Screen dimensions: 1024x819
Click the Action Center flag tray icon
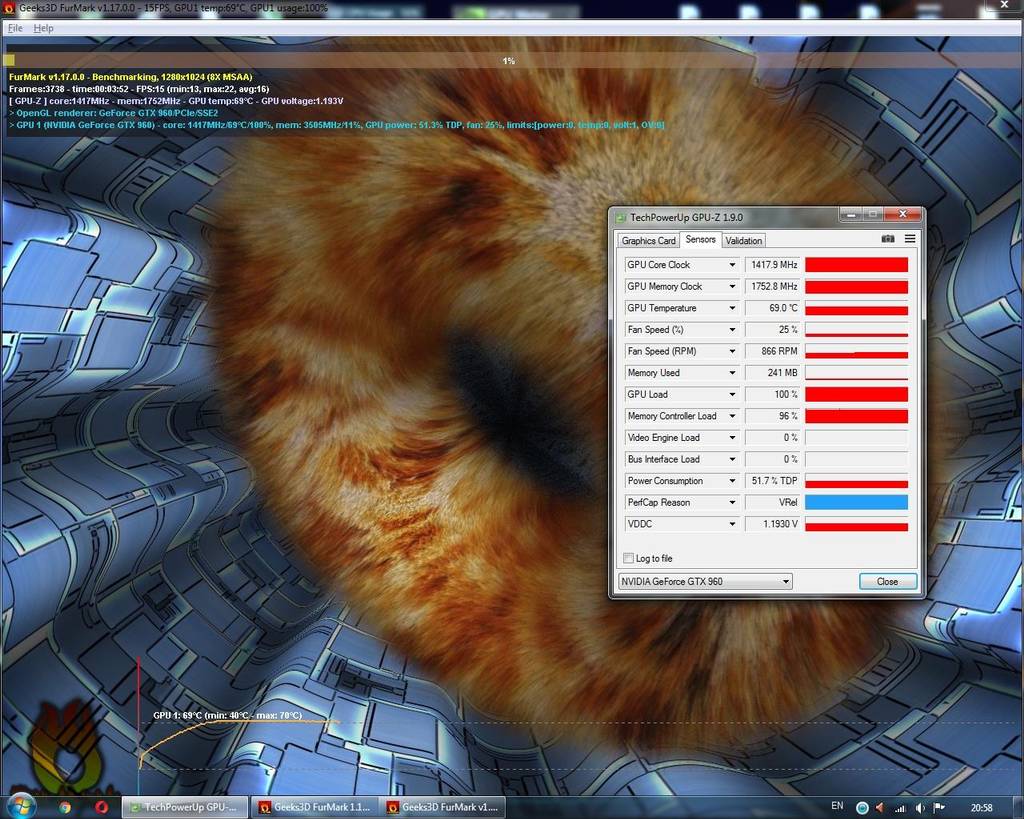939,808
